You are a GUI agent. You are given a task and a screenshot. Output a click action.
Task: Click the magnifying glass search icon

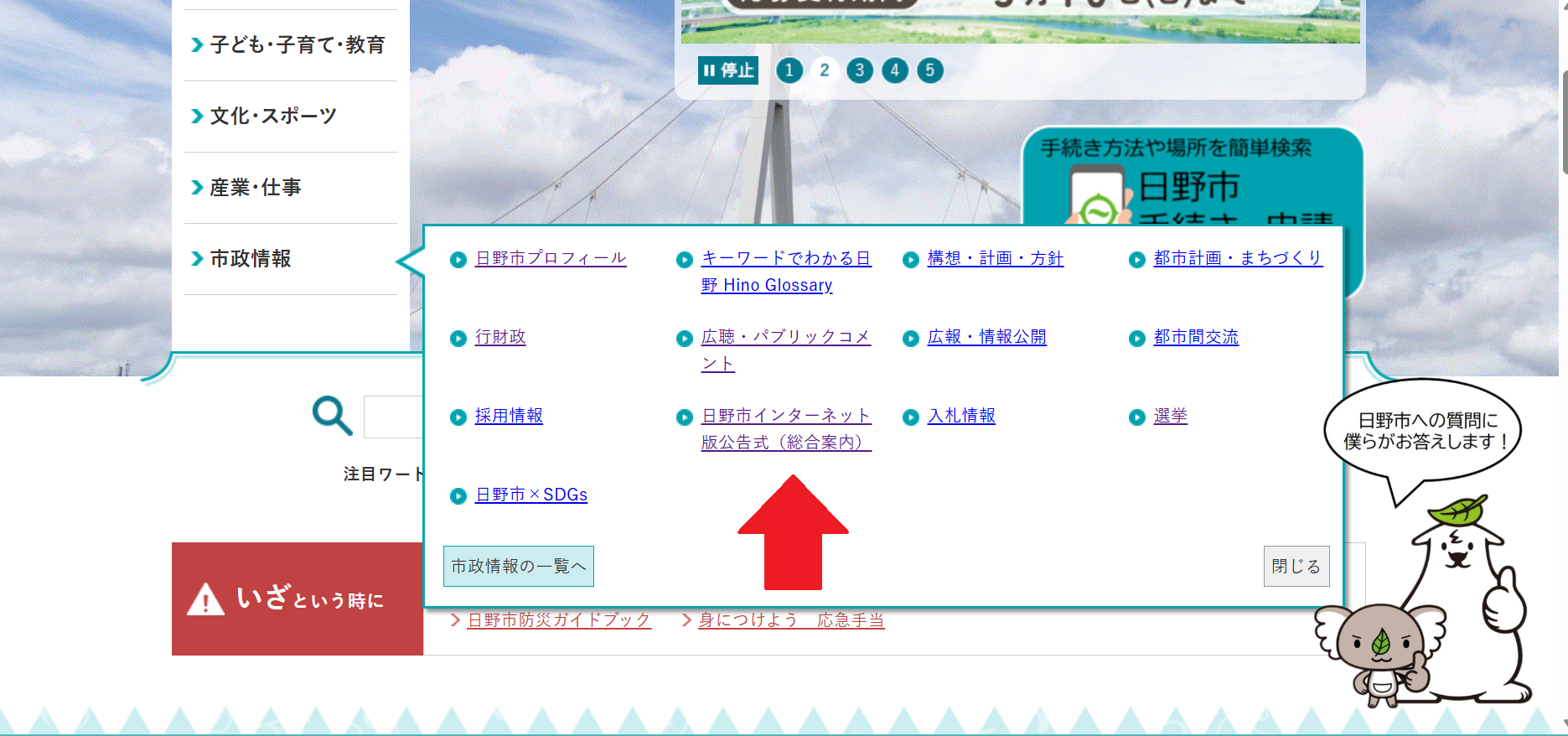click(332, 416)
